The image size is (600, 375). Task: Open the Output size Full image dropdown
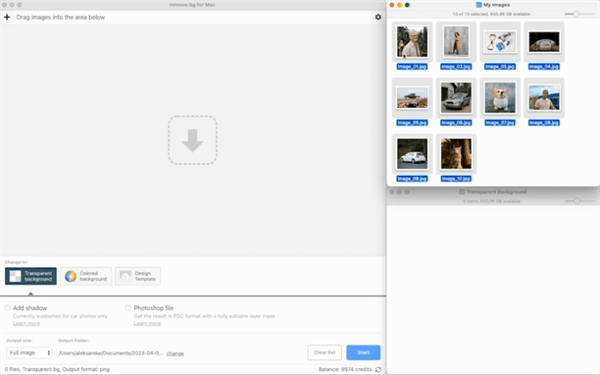coord(29,352)
